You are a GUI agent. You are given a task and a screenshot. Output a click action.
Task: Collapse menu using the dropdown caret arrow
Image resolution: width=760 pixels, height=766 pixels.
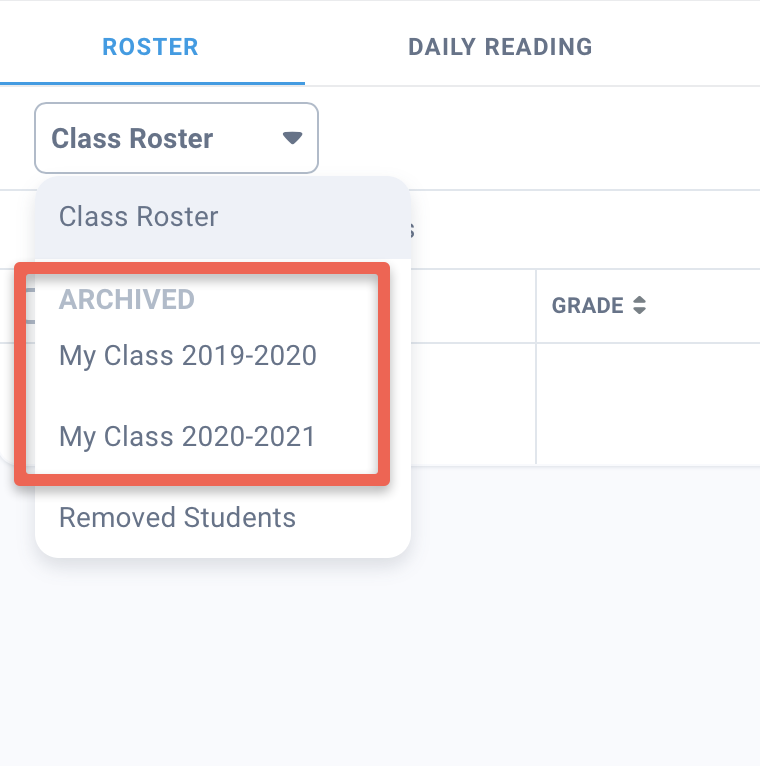point(292,138)
